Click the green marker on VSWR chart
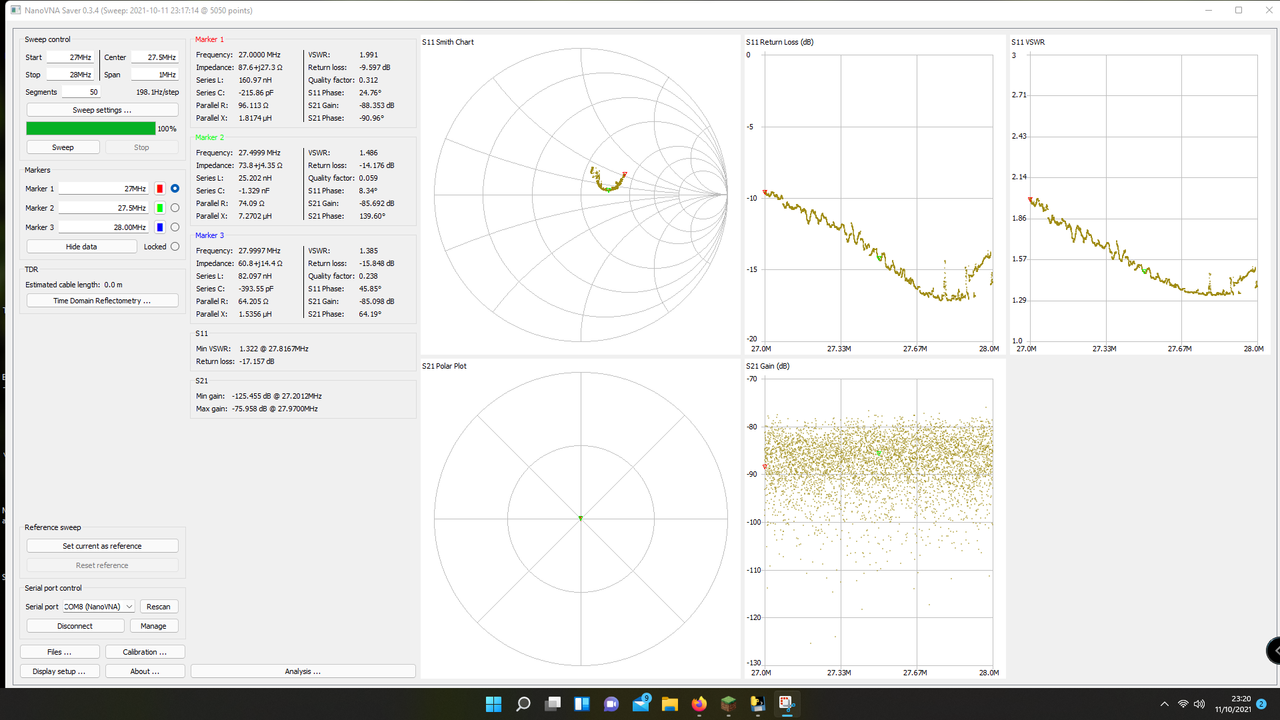Image resolution: width=1280 pixels, height=720 pixels. tap(1145, 270)
